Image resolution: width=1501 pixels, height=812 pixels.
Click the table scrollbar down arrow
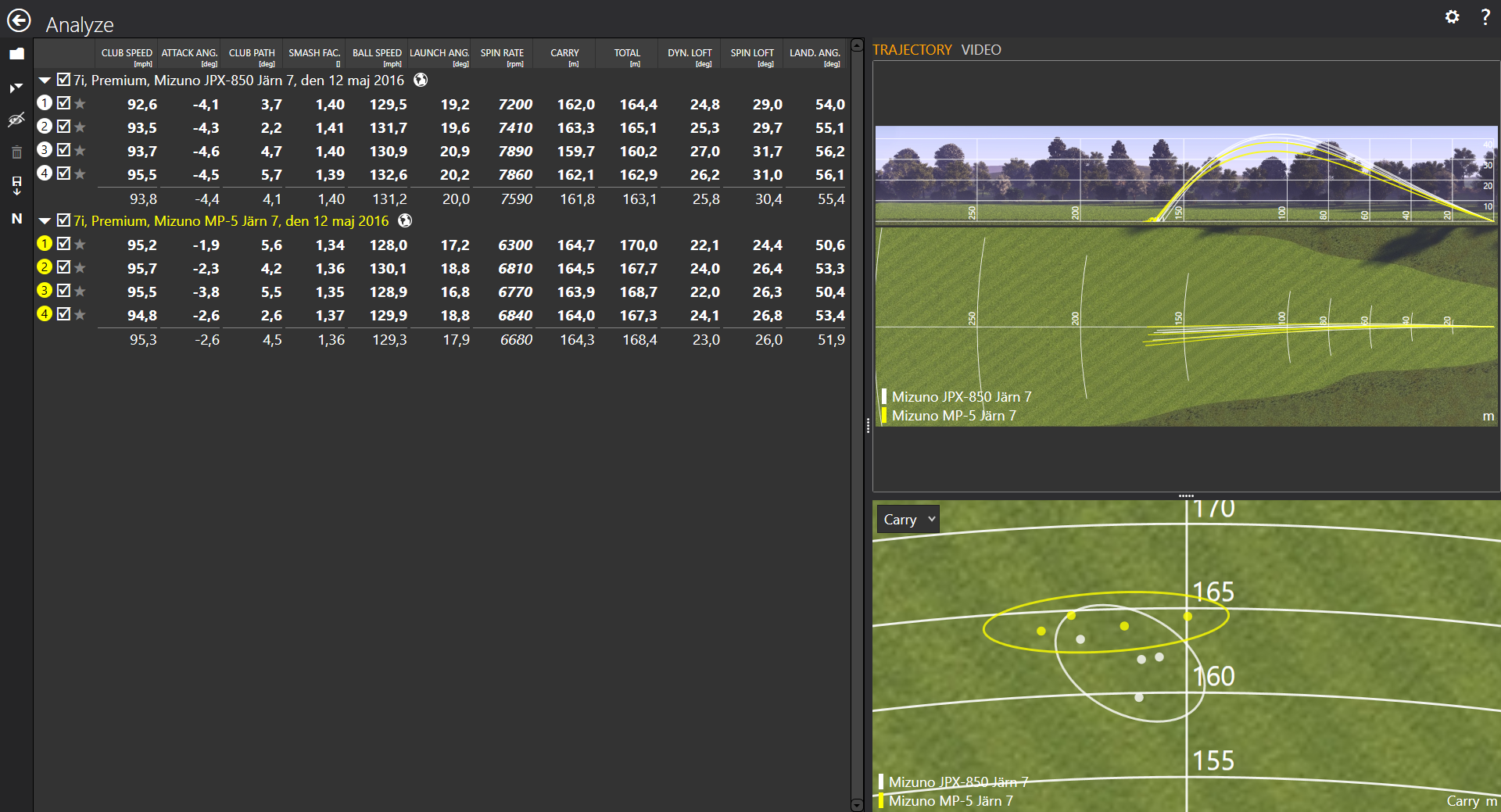857,805
